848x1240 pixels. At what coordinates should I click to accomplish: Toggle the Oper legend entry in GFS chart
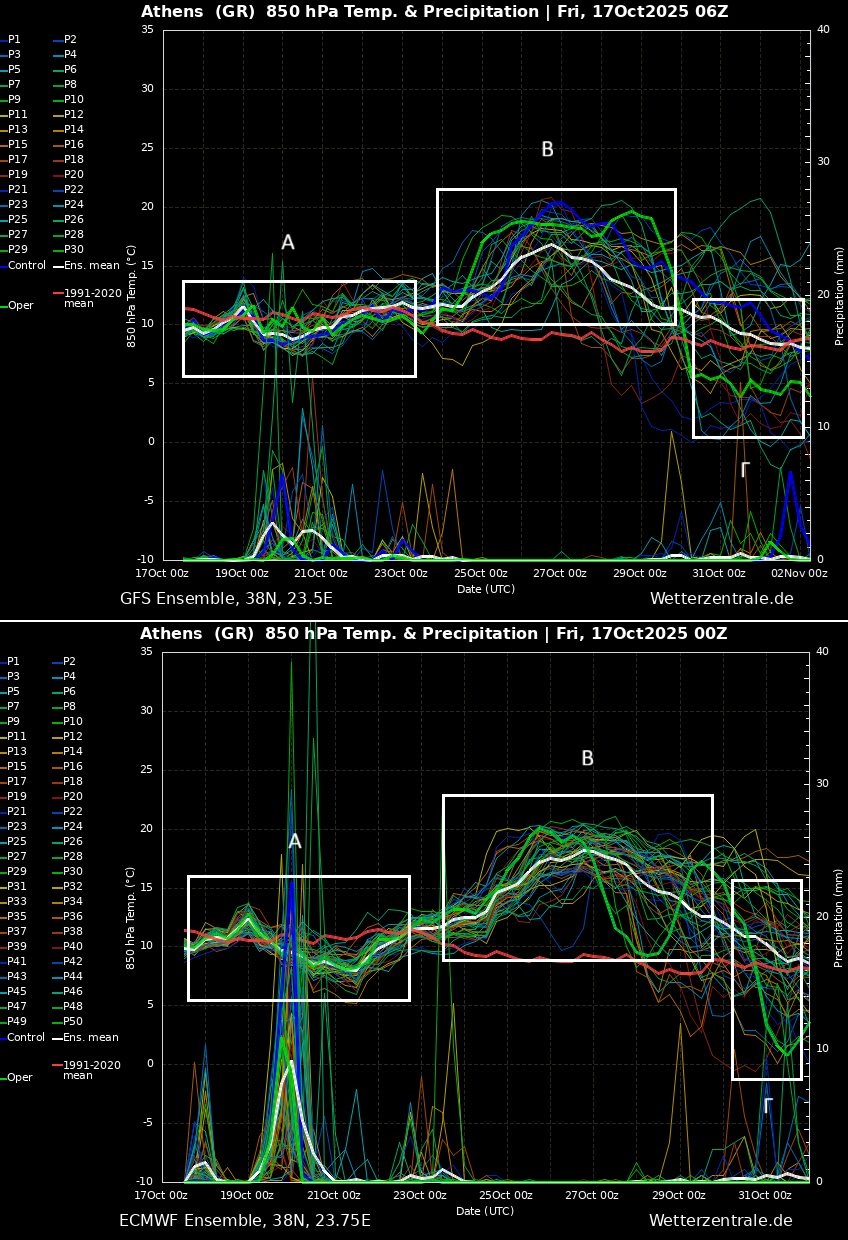pyautogui.click(x=20, y=306)
